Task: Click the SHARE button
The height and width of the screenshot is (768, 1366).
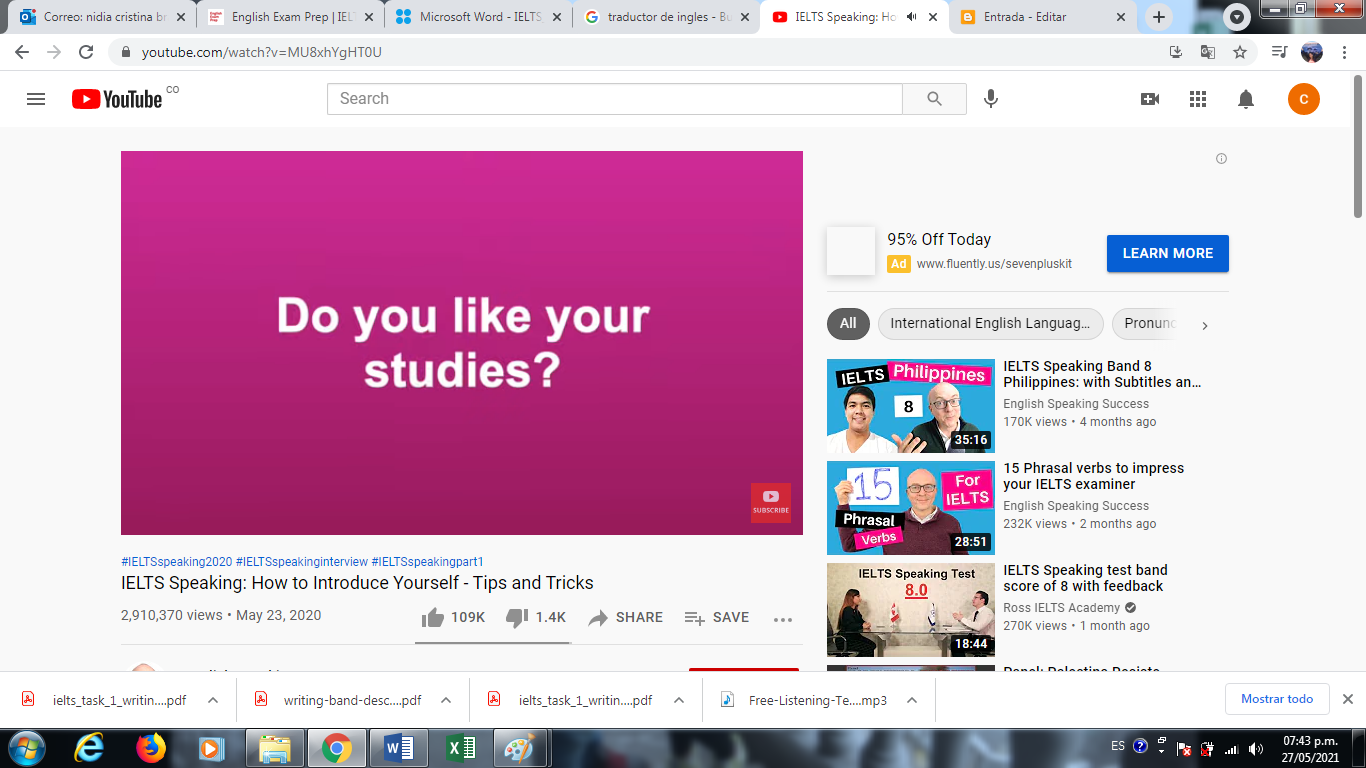Action: pyautogui.click(x=626, y=618)
